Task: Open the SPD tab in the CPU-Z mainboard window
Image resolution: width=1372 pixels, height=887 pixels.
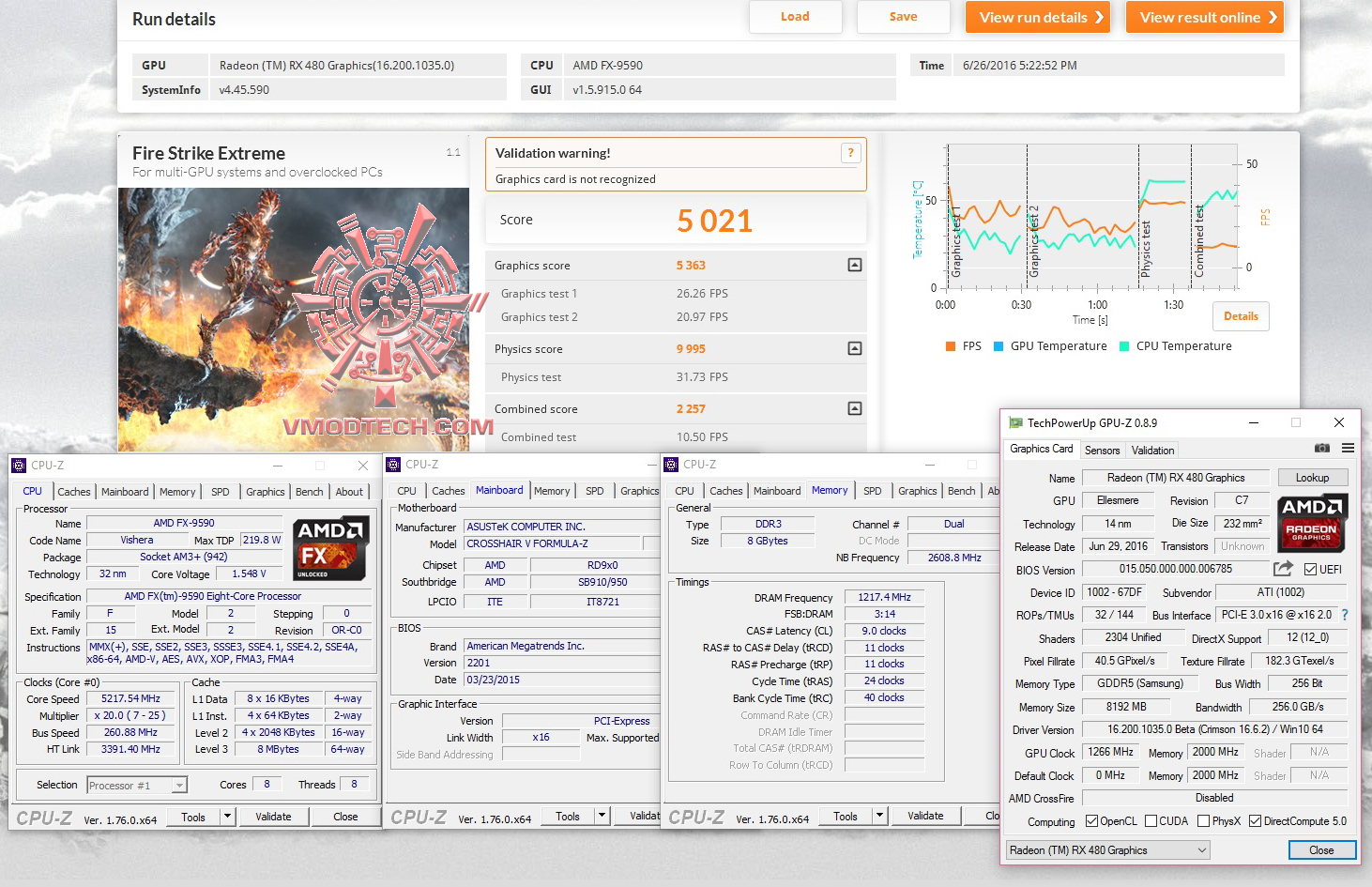Action: (595, 491)
